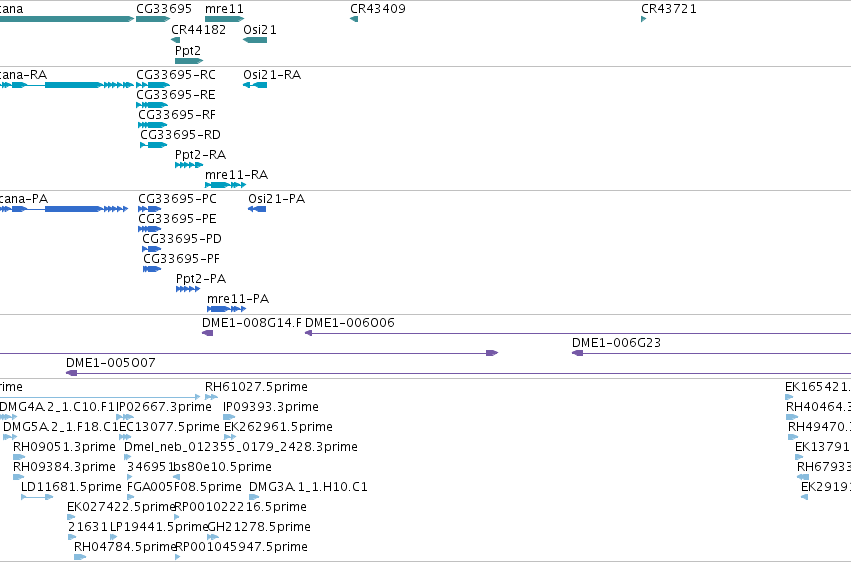Click the CR43721 gene label

click(669, 9)
